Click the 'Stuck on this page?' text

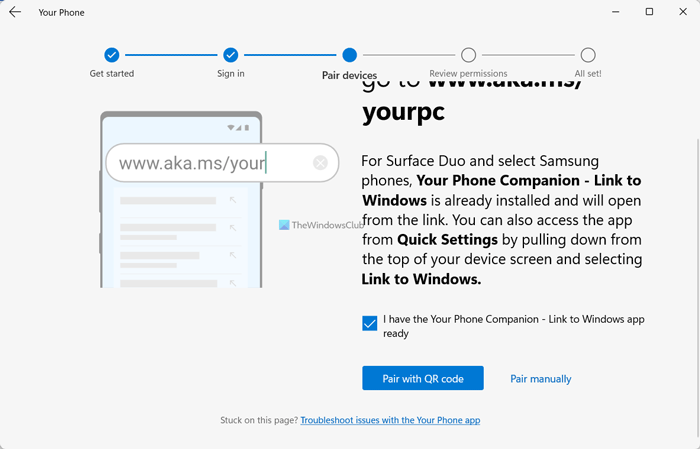tap(259, 420)
